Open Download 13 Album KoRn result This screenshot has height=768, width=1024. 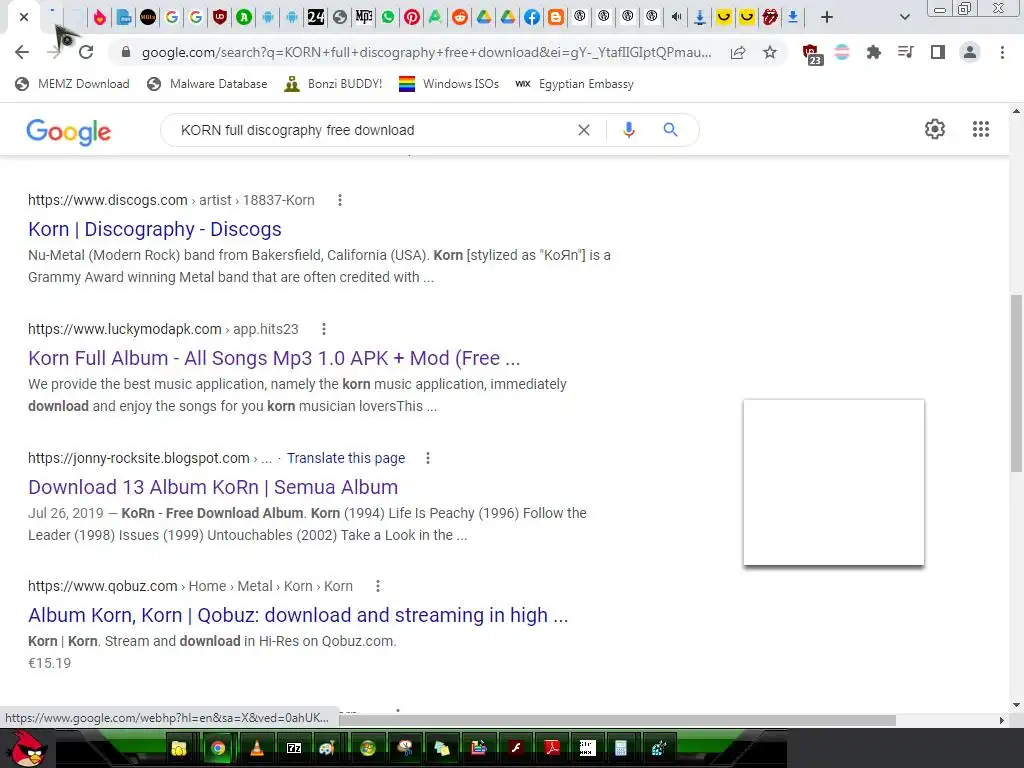[x=213, y=487]
